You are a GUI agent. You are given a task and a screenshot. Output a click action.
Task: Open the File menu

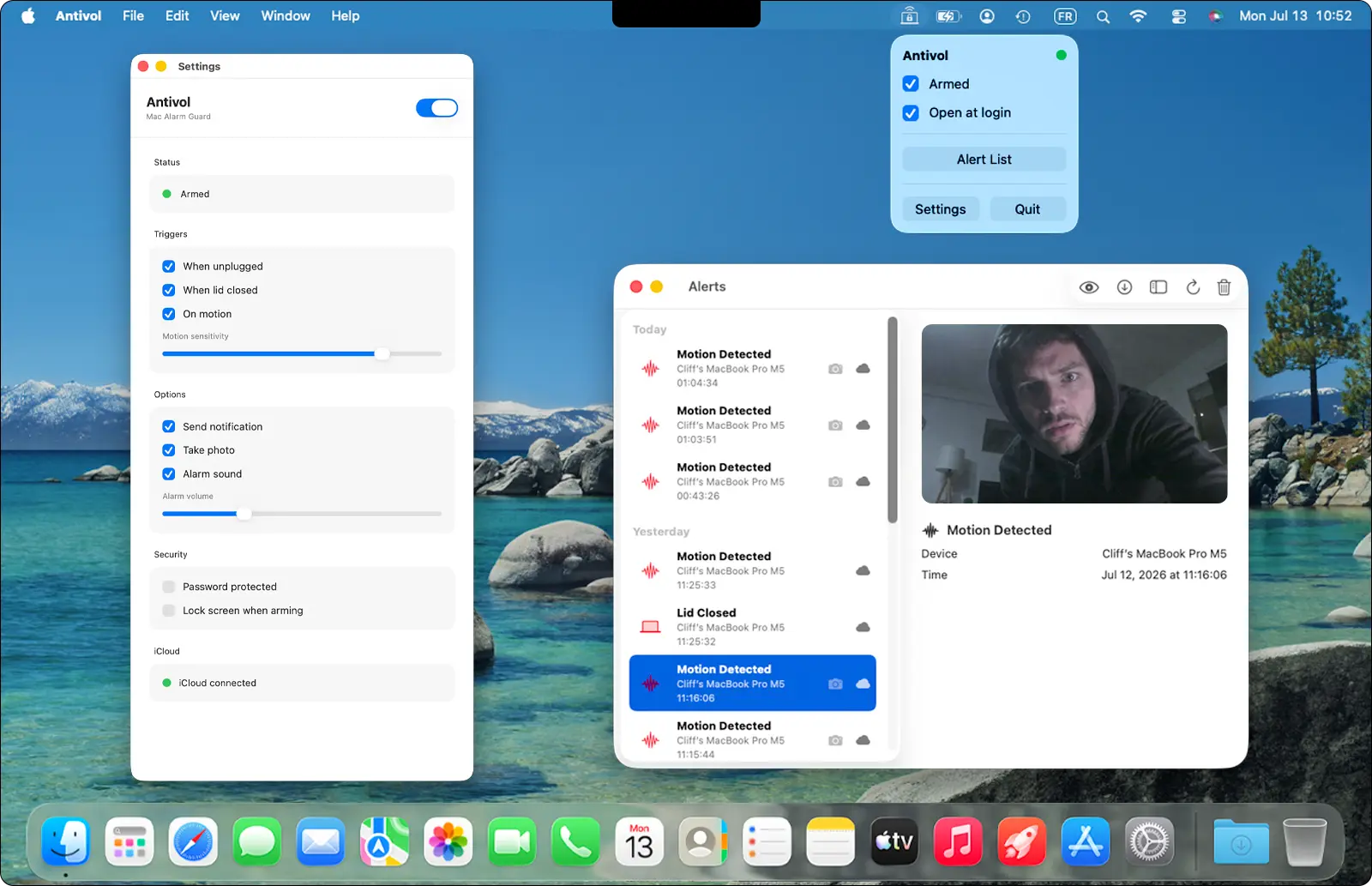coord(133,16)
